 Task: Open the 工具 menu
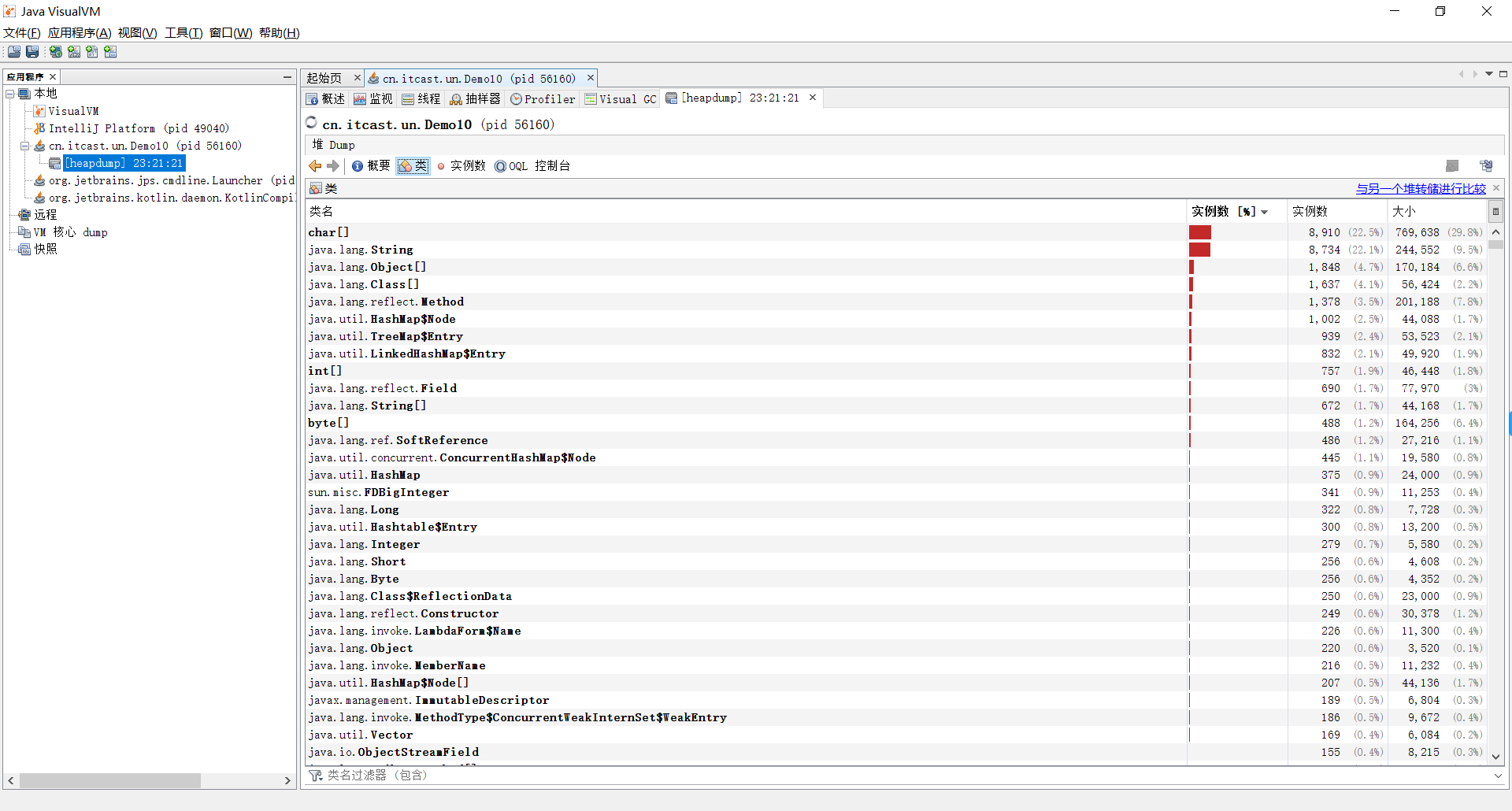pyautogui.click(x=183, y=33)
